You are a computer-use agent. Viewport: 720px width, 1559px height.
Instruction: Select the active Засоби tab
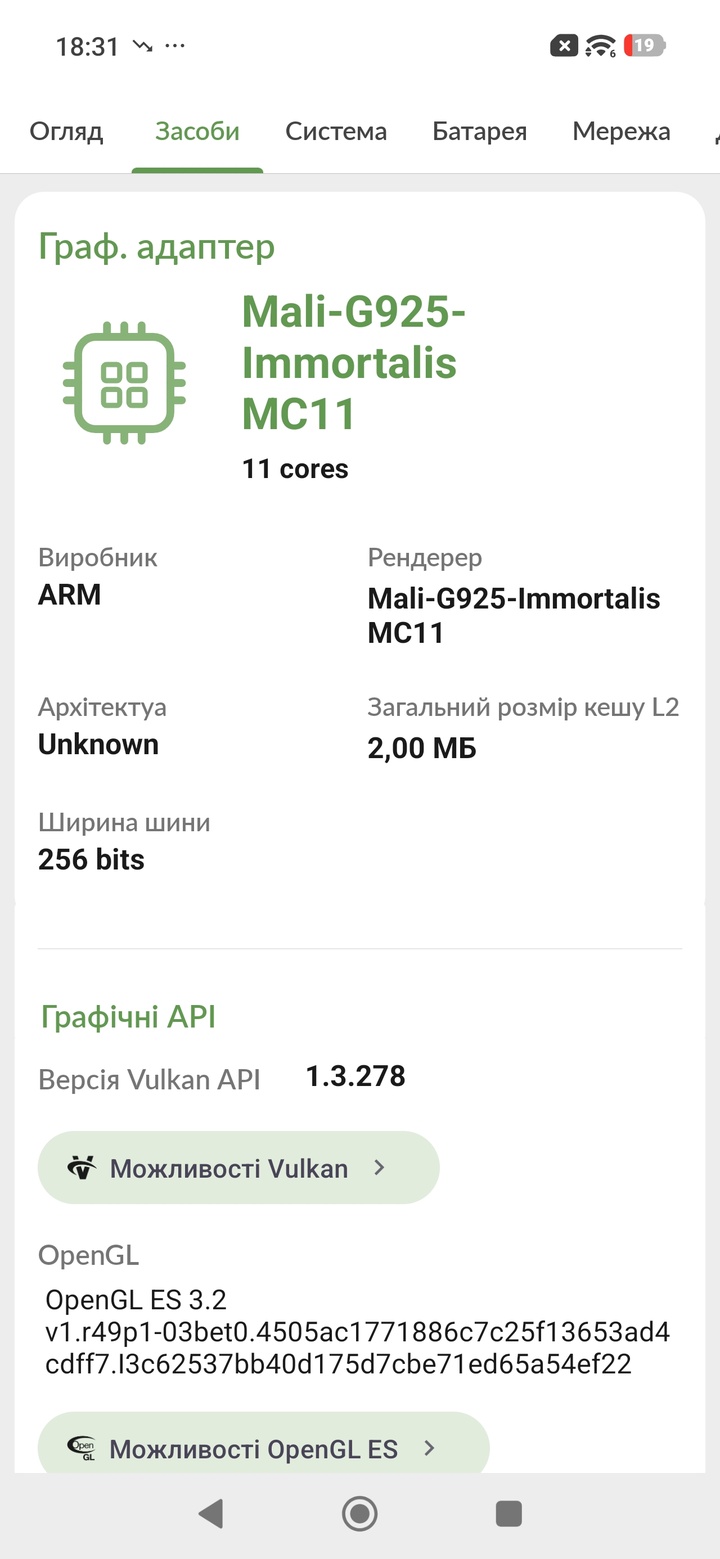pos(197,131)
